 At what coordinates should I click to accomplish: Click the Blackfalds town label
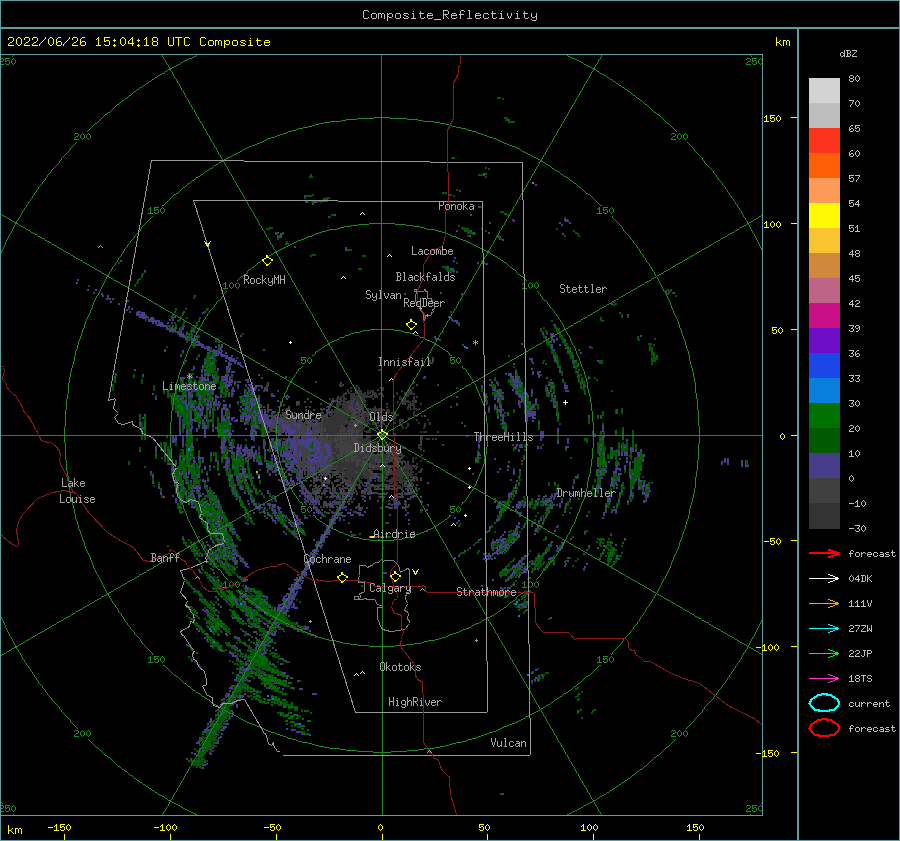[x=425, y=277]
